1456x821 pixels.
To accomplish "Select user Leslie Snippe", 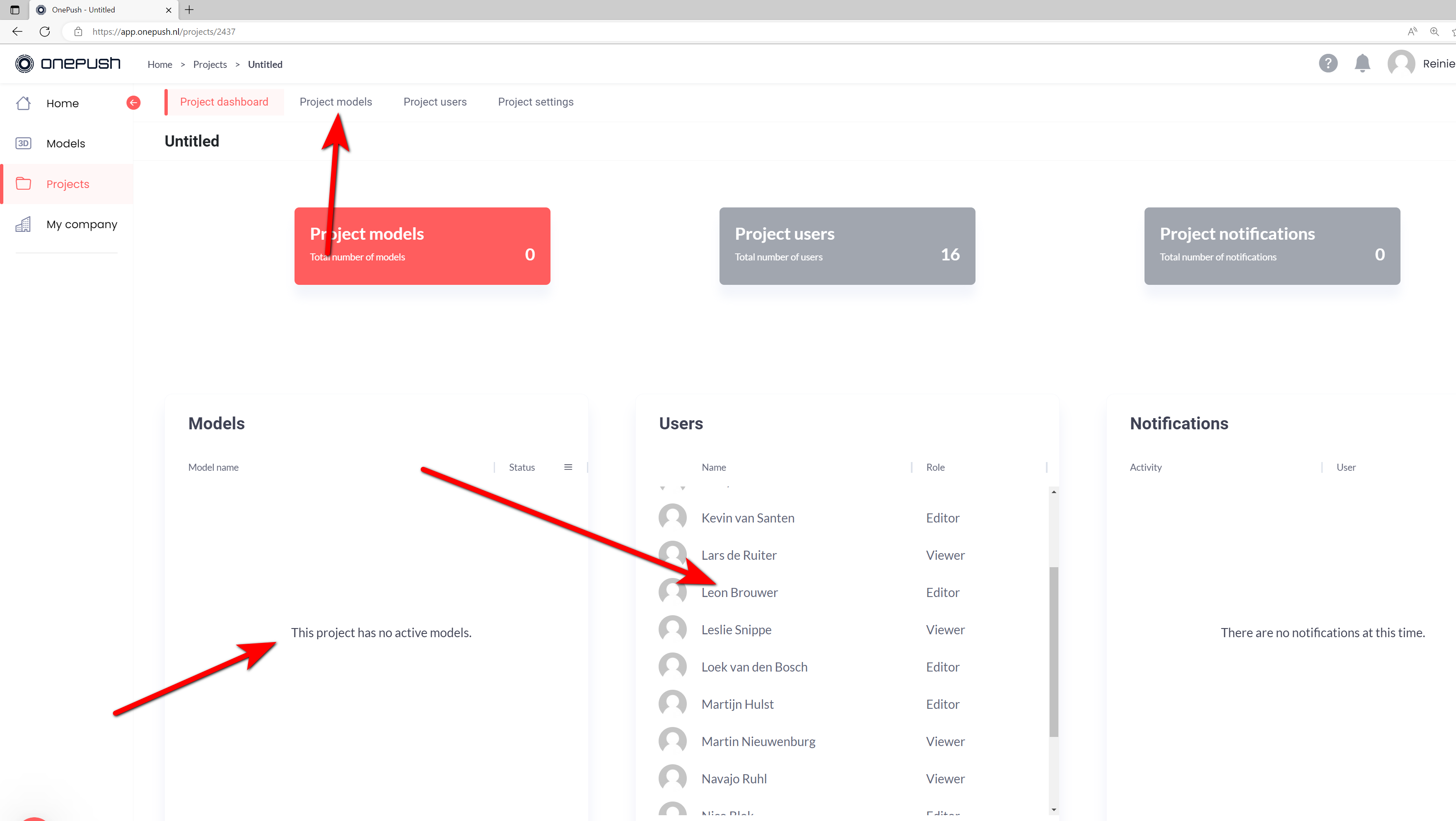I will tap(736, 629).
